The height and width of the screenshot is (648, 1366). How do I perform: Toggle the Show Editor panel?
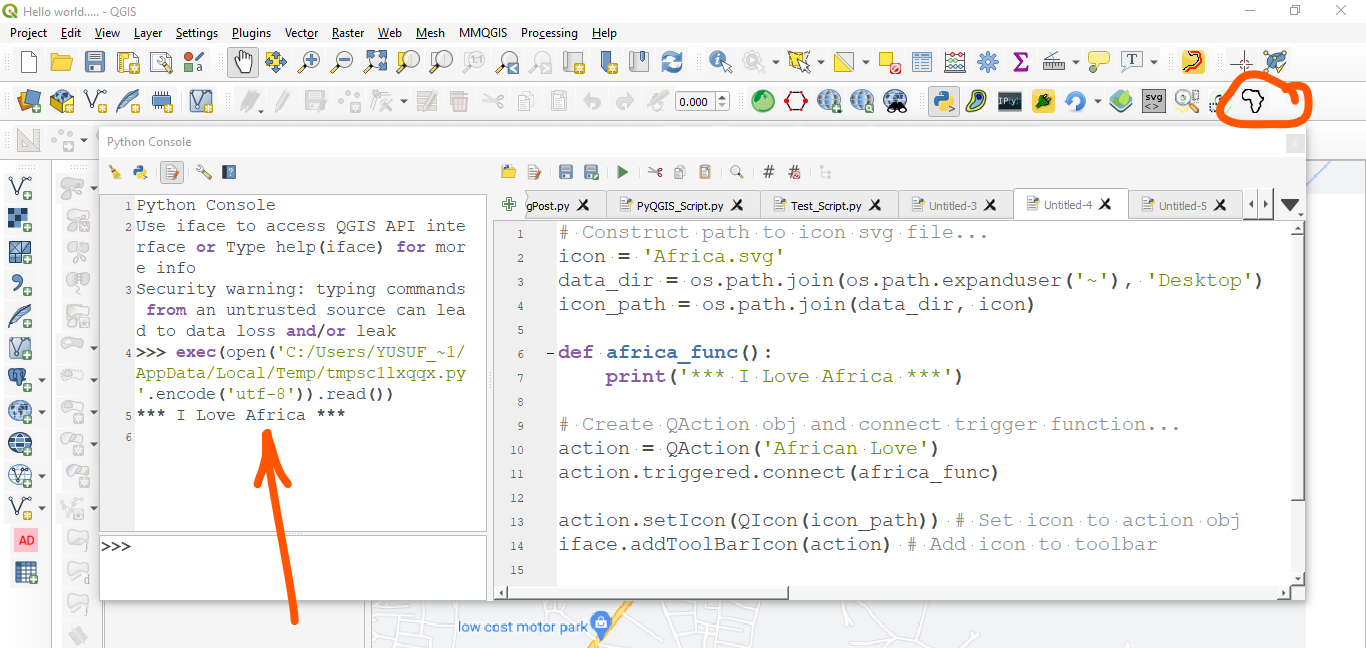click(x=171, y=171)
